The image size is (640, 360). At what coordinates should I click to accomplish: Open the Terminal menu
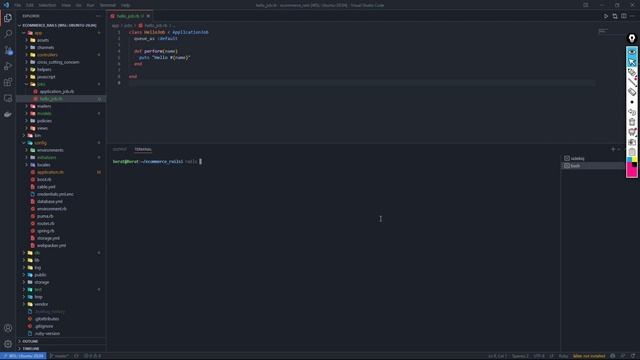pos(108,5)
